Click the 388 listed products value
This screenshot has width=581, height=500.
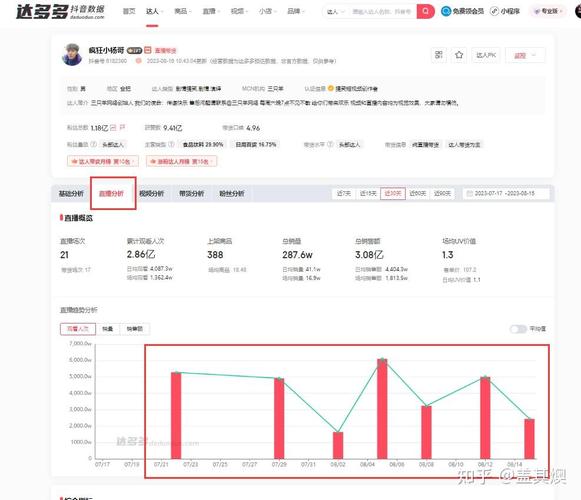pyautogui.click(x=215, y=255)
